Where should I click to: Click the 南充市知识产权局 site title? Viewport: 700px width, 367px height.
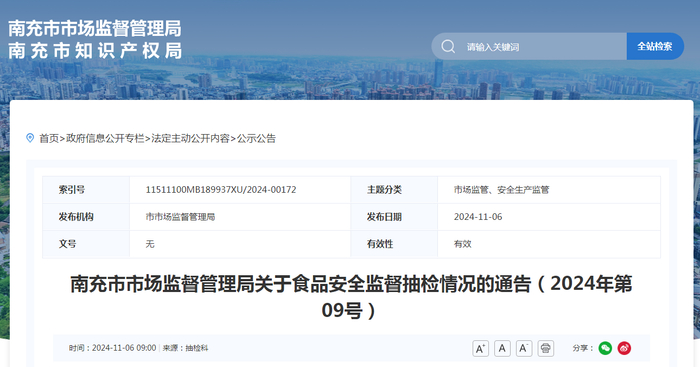[95, 50]
